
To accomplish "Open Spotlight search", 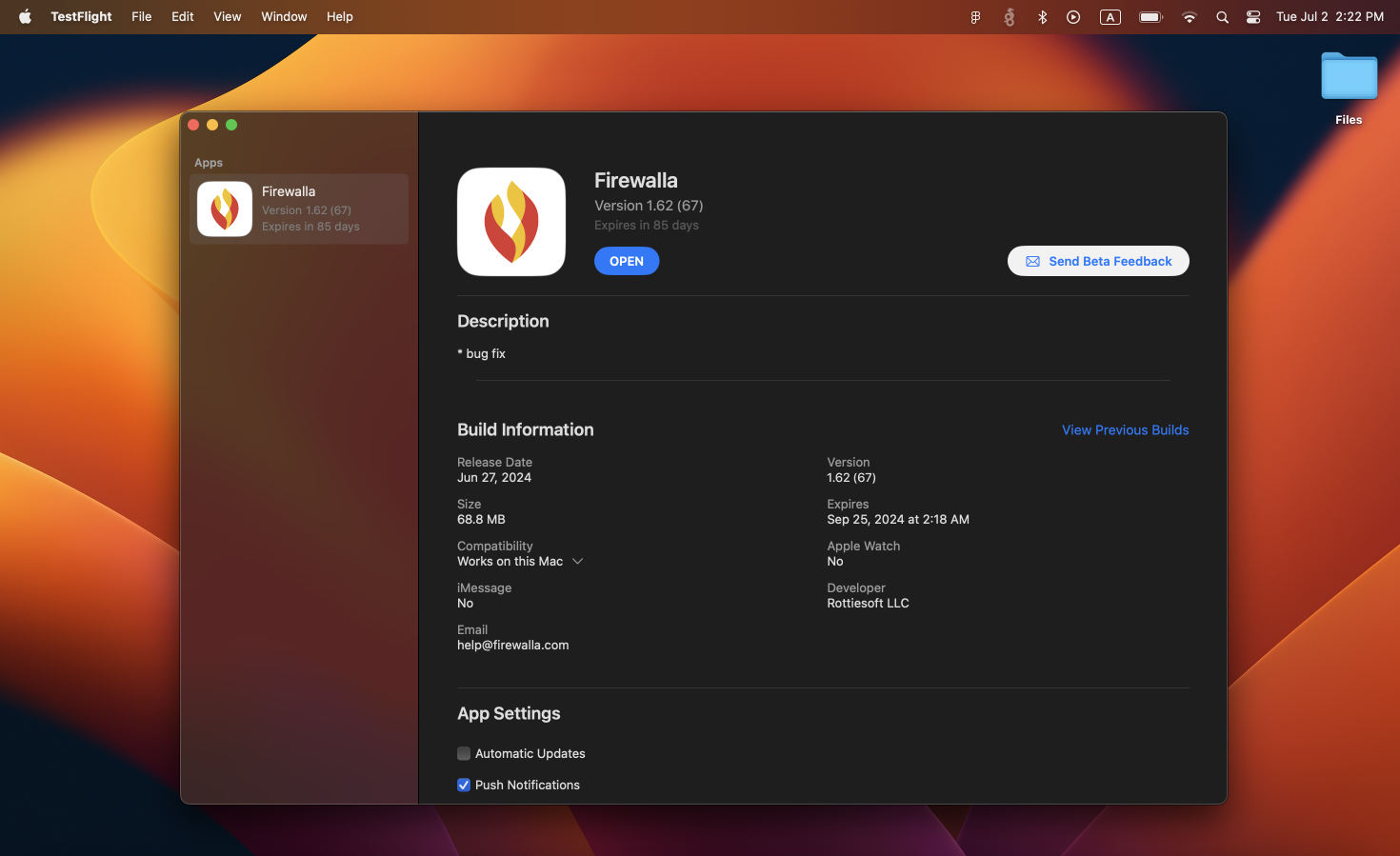I will 1222,17.
